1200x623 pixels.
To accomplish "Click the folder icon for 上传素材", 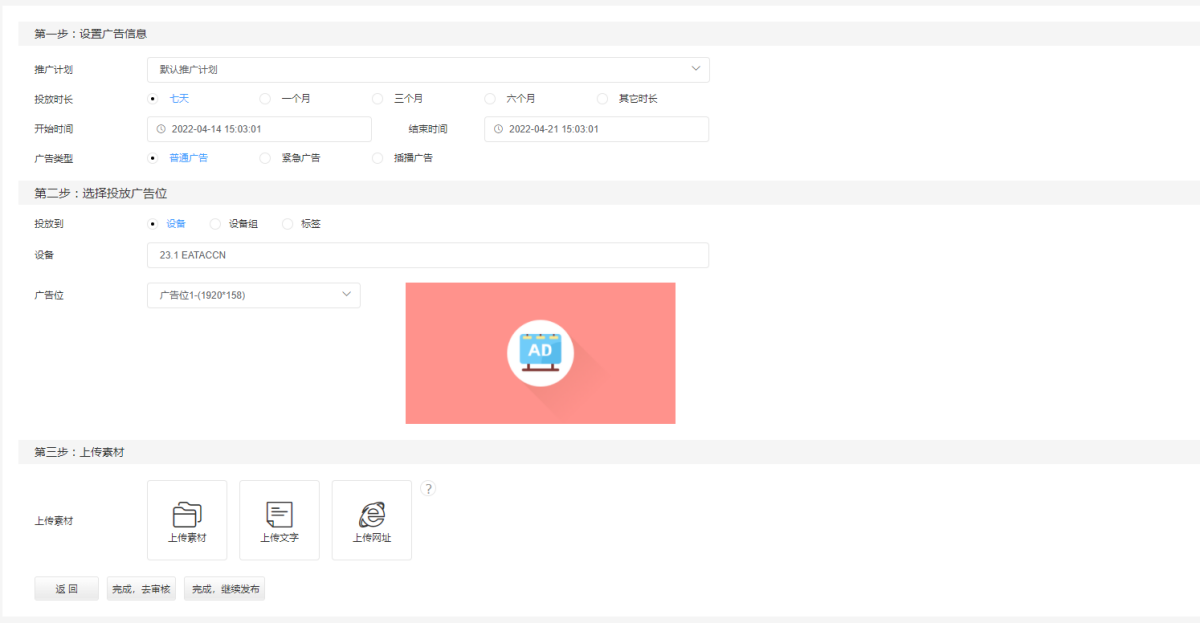I will 187,514.
